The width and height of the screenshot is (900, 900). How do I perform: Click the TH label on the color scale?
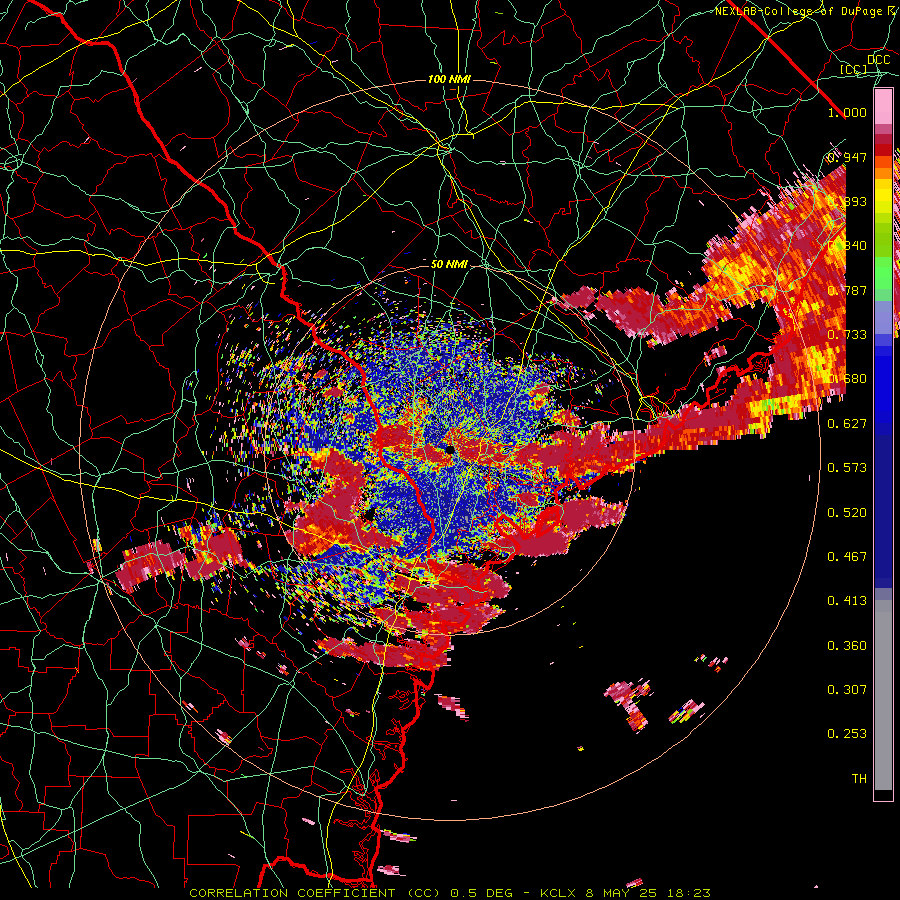click(x=859, y=779)
